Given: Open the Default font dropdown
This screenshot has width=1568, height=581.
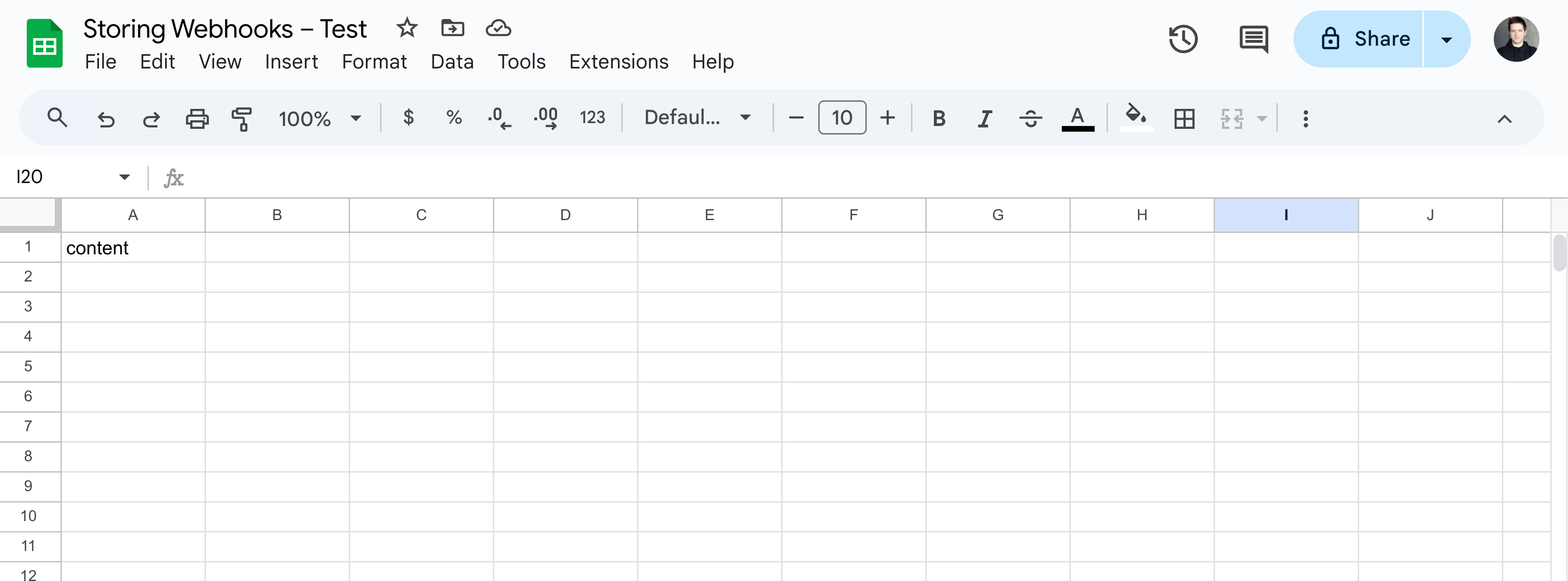Looking at the screenshot, I should (697, 117).
